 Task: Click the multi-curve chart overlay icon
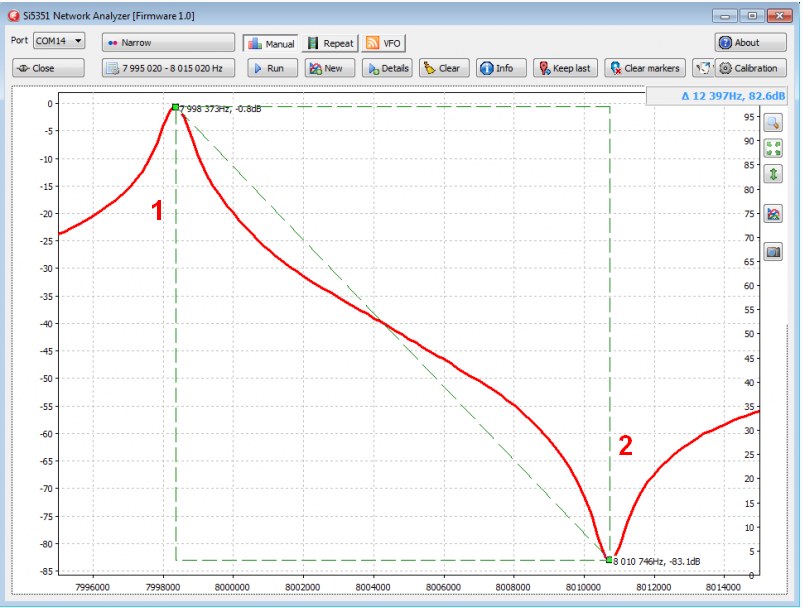tap(773, 214)
